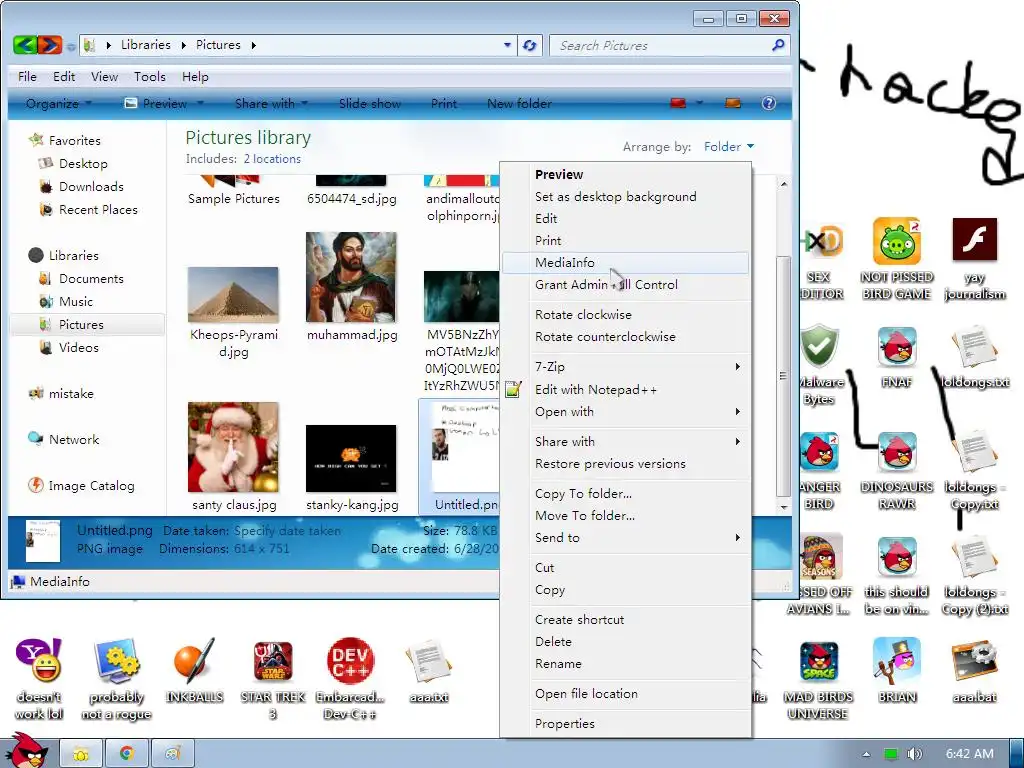The image size is (1024, 768).
Task: Open the Help question mark icon in Explorer
Action: pyautogui.click(x=769, y=103)
